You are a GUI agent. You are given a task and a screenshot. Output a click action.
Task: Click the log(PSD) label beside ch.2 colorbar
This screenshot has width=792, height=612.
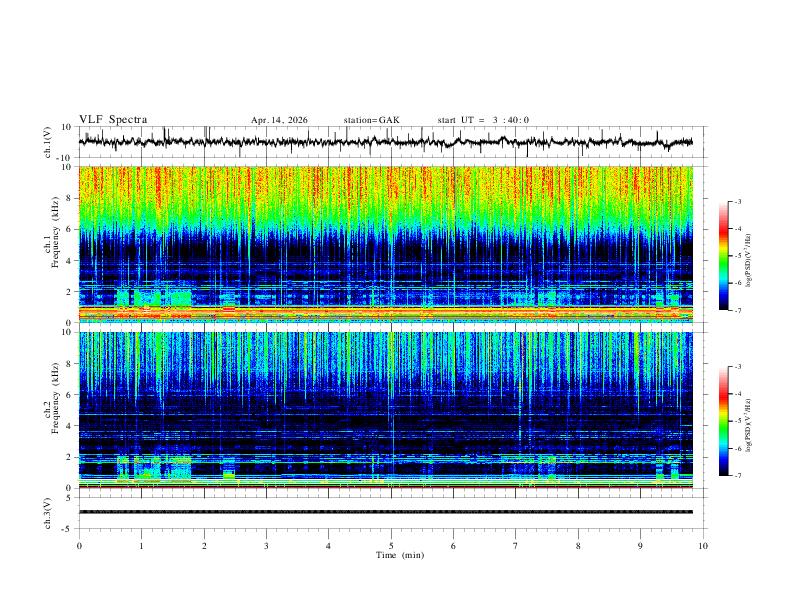749,425
